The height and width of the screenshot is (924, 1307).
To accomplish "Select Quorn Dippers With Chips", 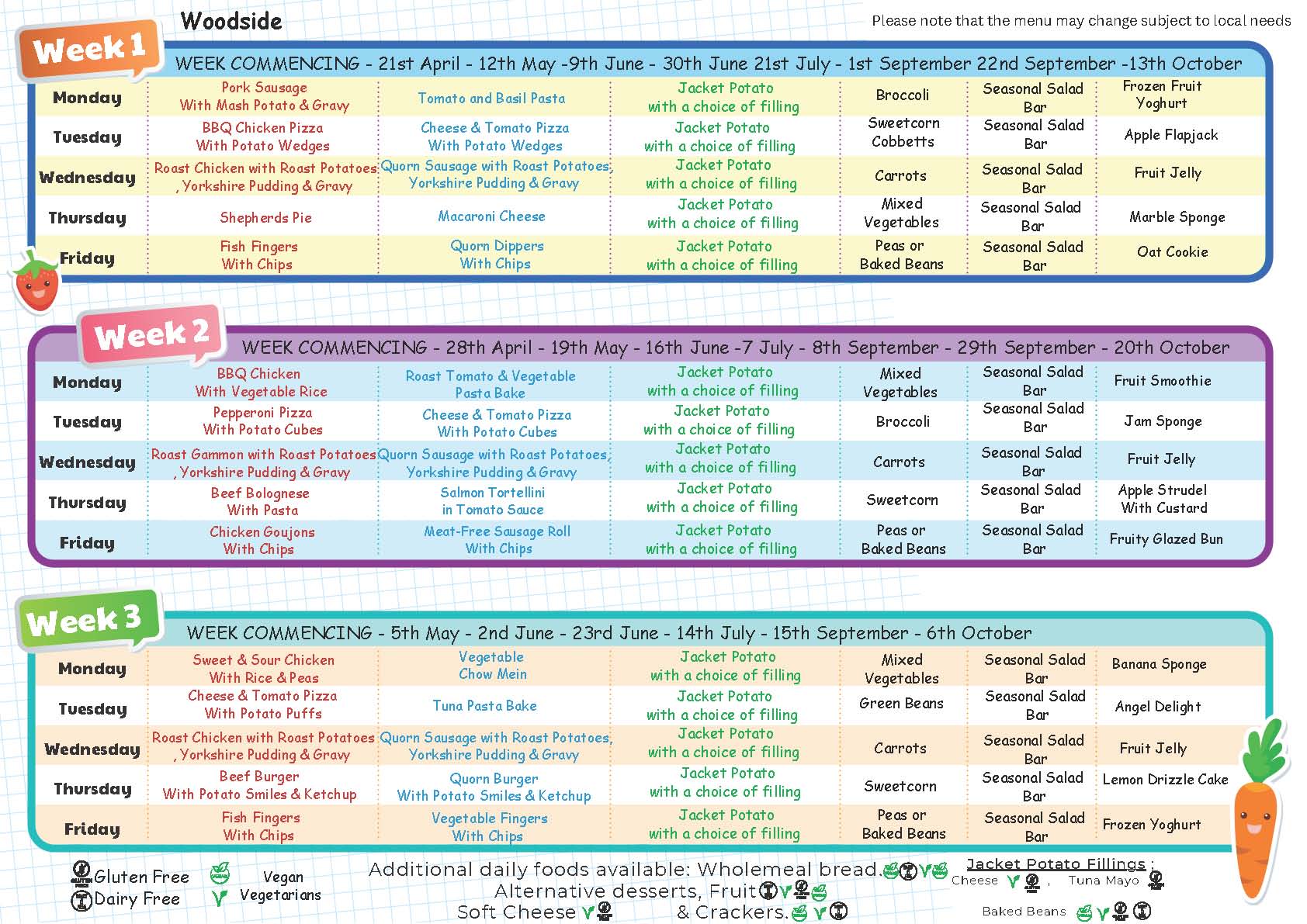I will (496, 254).
